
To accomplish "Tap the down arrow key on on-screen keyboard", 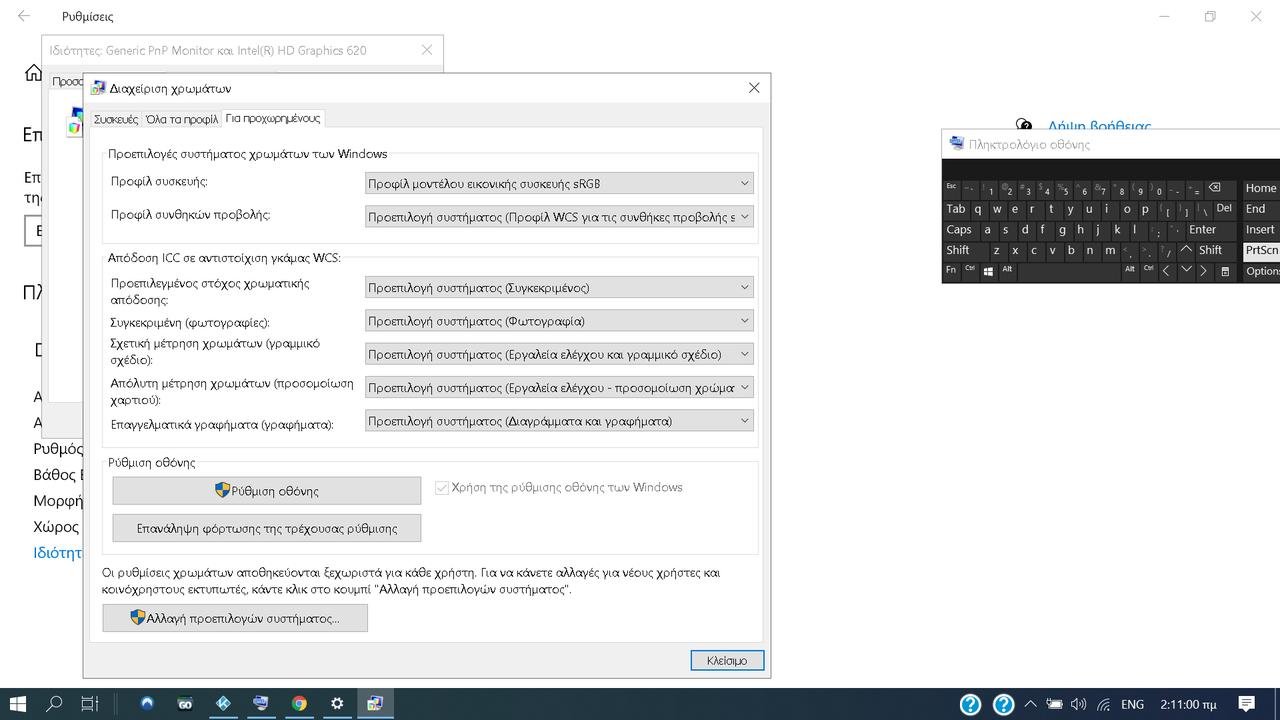I will (1186, 271).
